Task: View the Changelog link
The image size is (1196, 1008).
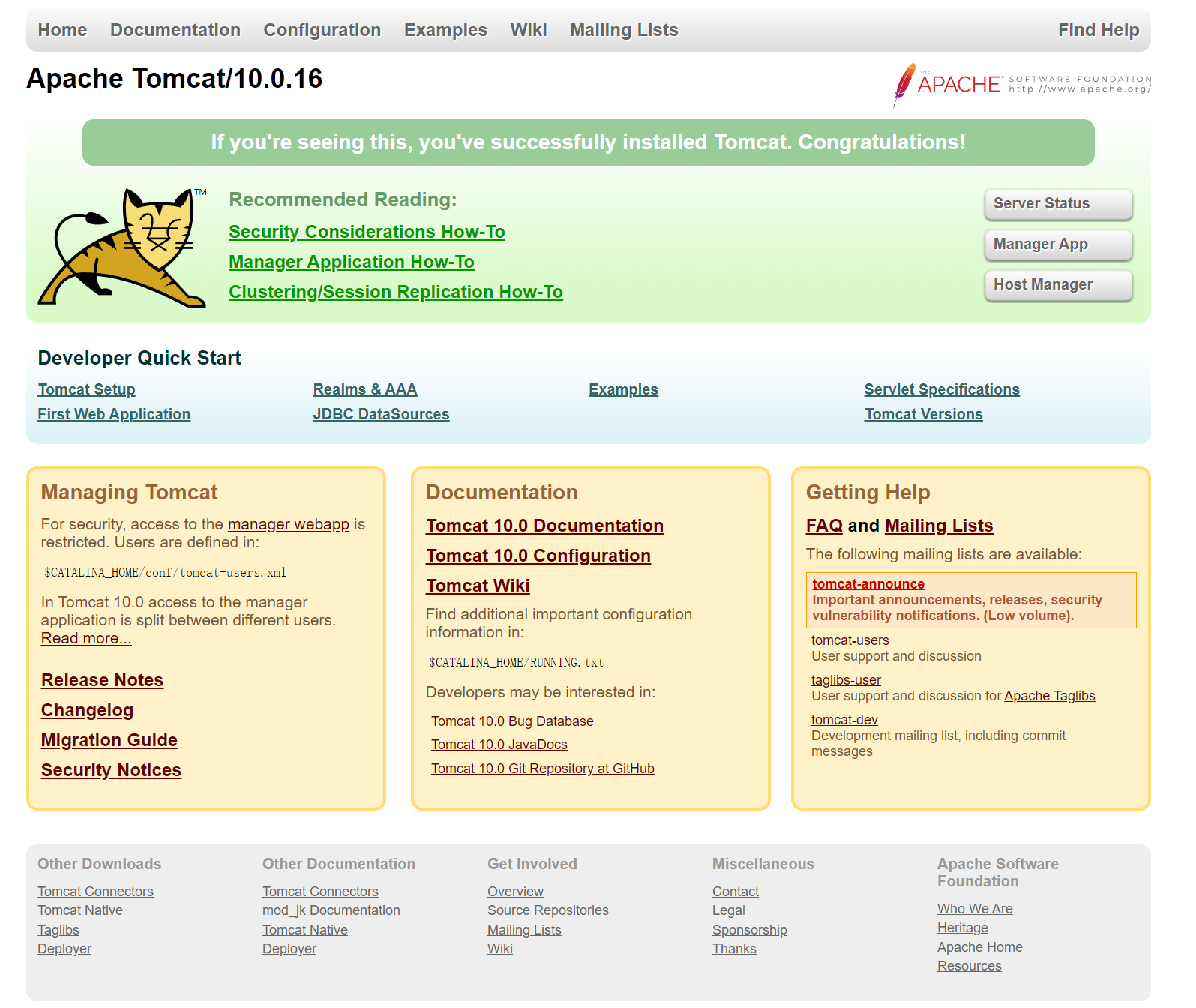Action: (87, 710)
